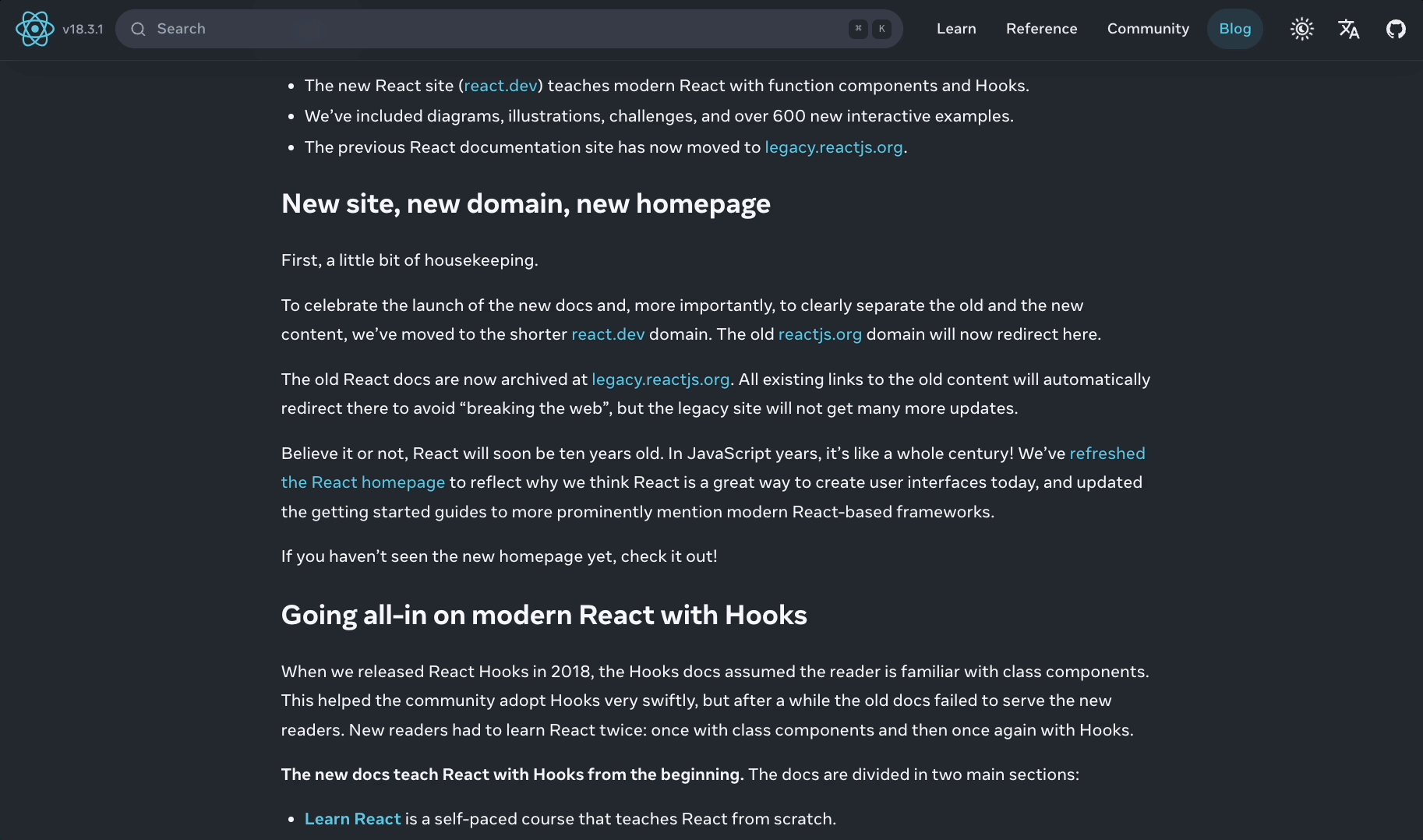Click the v18.3.1 version label
This screenshot has height=840, width=1423.
83,29
